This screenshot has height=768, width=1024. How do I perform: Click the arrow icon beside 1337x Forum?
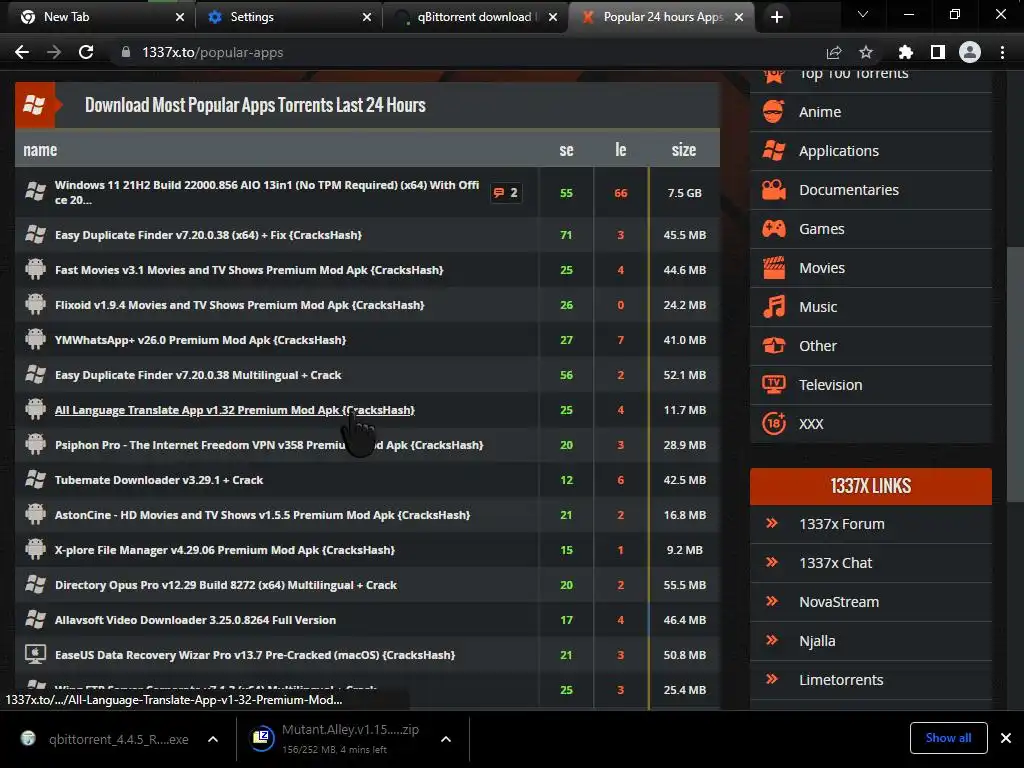coord(772,523)
